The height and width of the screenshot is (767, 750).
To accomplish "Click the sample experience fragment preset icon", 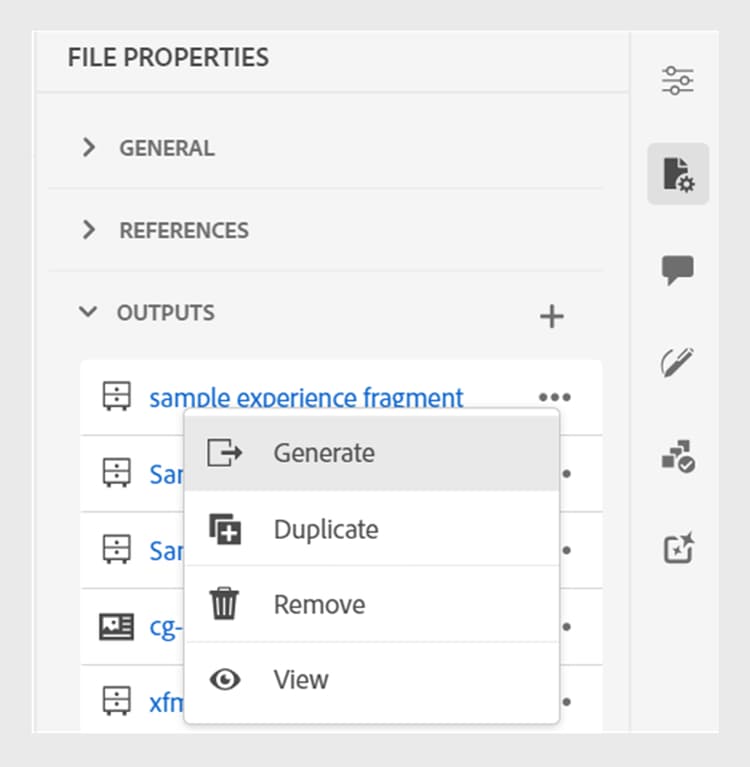I will click(x=117, y=398).
